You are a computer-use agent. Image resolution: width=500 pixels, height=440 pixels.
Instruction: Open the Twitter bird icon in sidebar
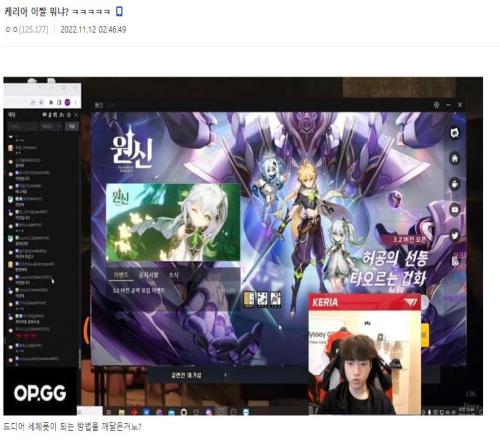[x=455, y=236]
